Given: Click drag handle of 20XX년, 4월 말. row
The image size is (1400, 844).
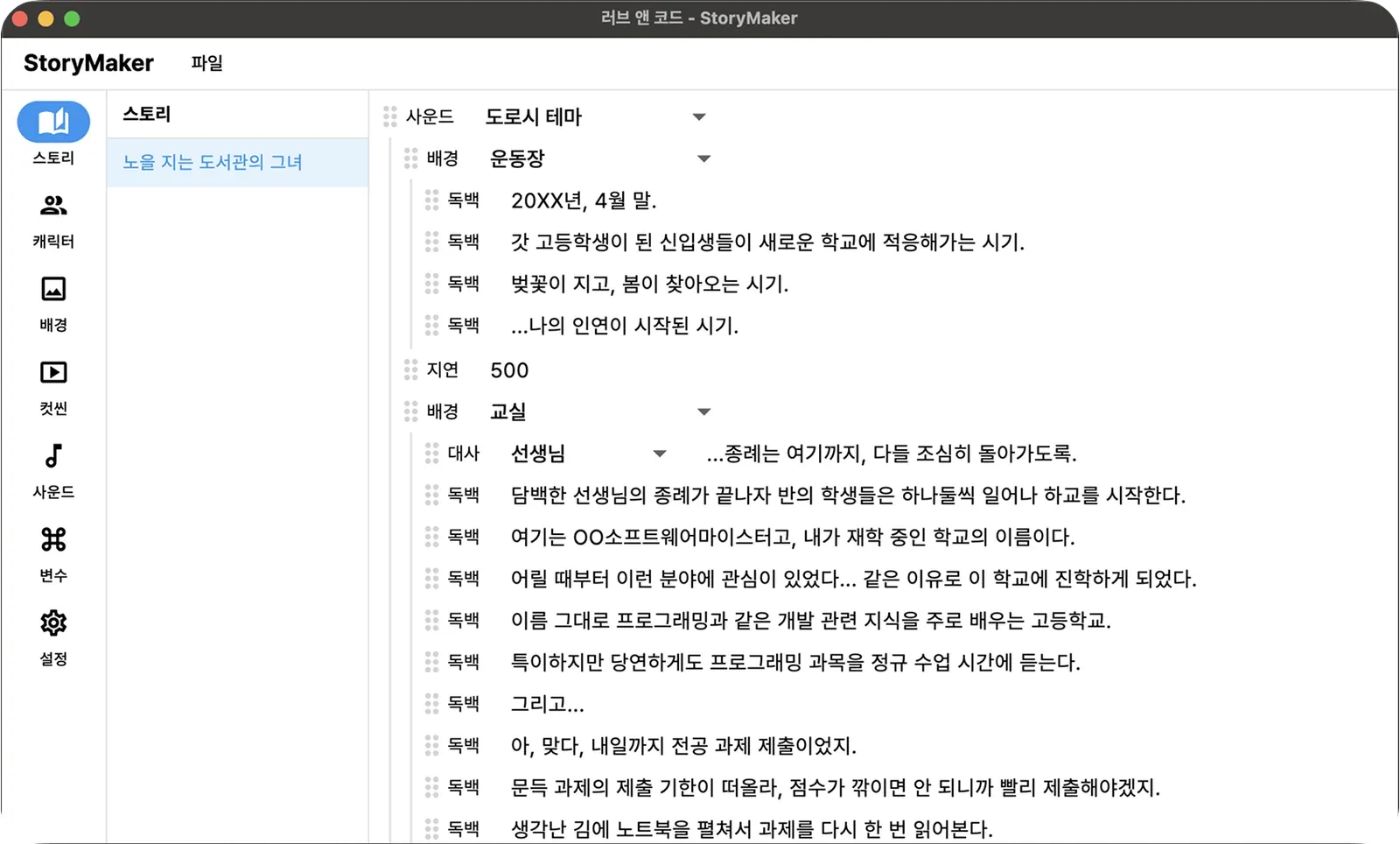Looking at the screenshot, I should tap(432, 200).
